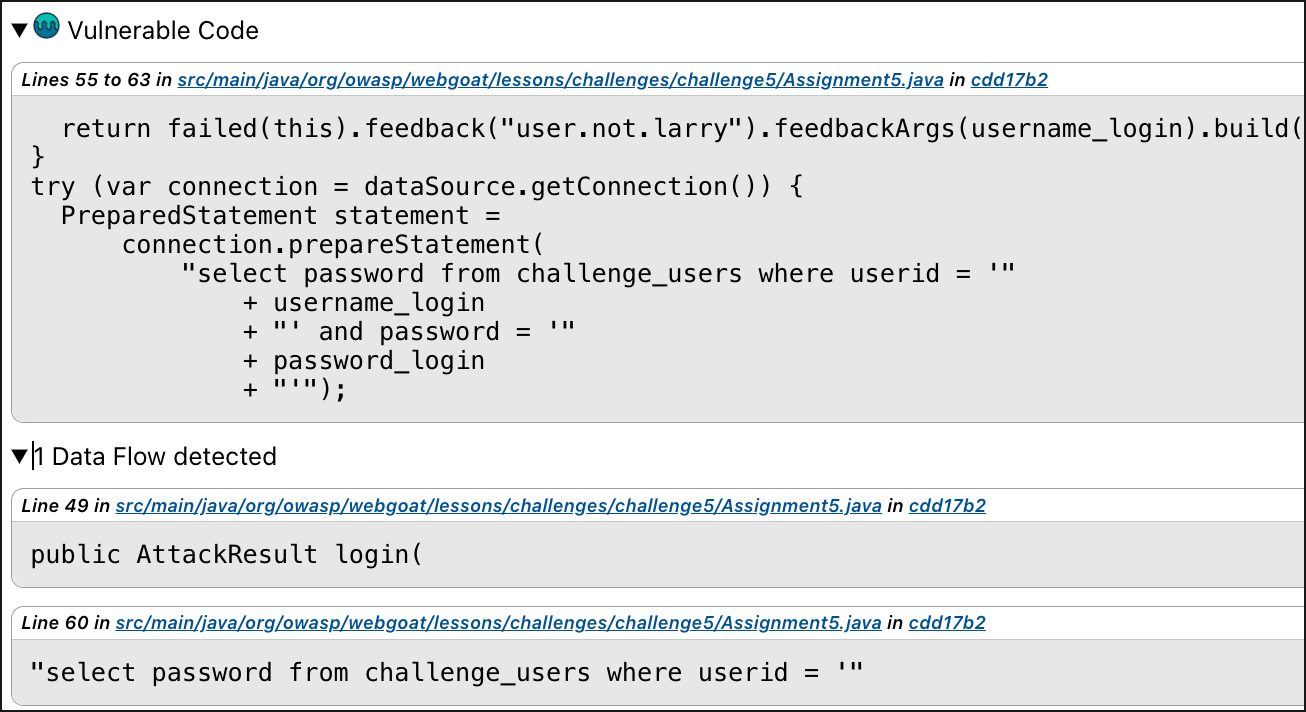This screenshot has width=1306, height=712.
Task: Open commit cdd17b2 link for Line 60
Action: 947,623
